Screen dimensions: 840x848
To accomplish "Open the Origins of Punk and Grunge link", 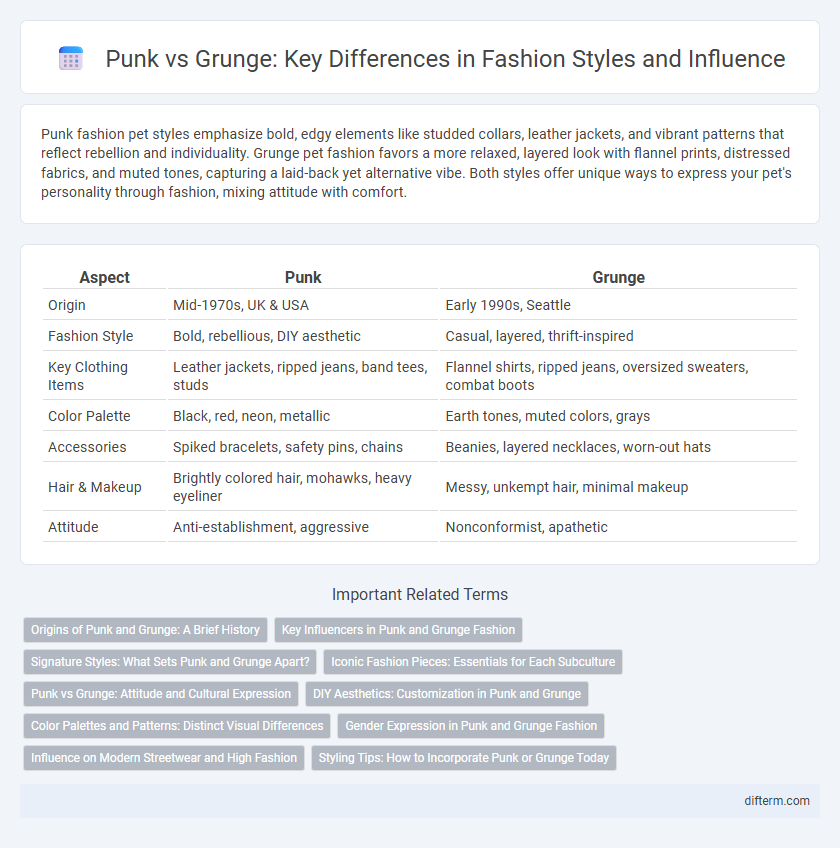I will (145, 630).
